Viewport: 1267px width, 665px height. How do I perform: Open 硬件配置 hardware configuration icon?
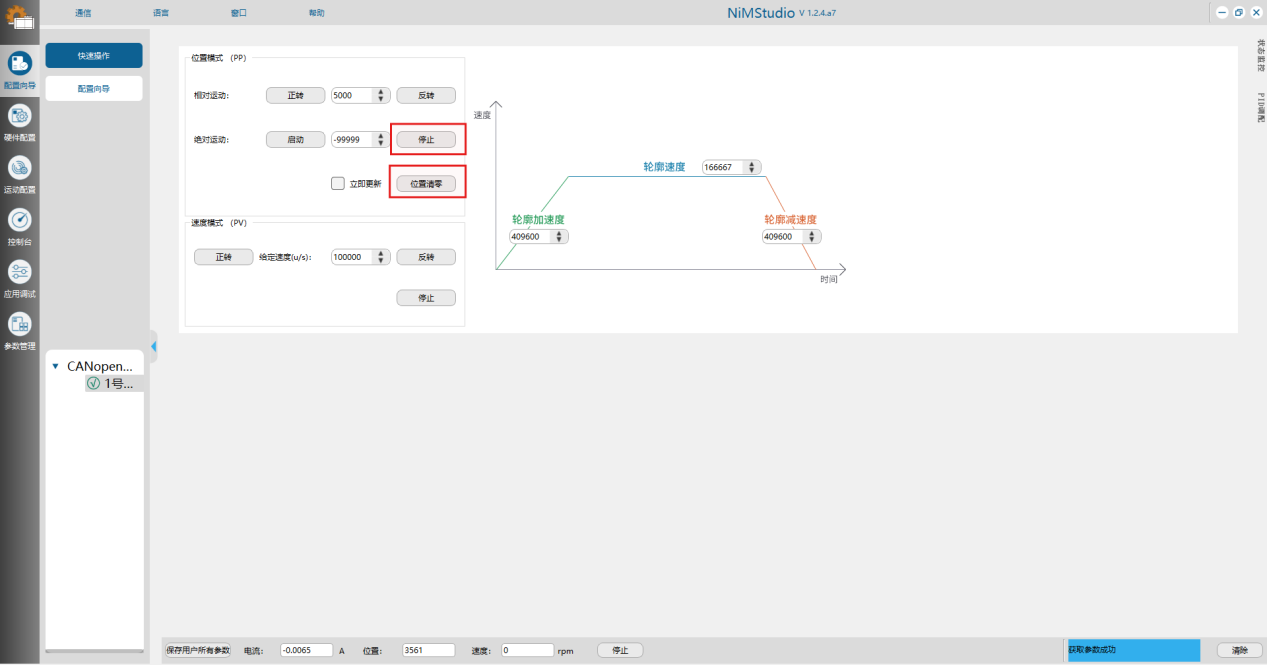20,115
